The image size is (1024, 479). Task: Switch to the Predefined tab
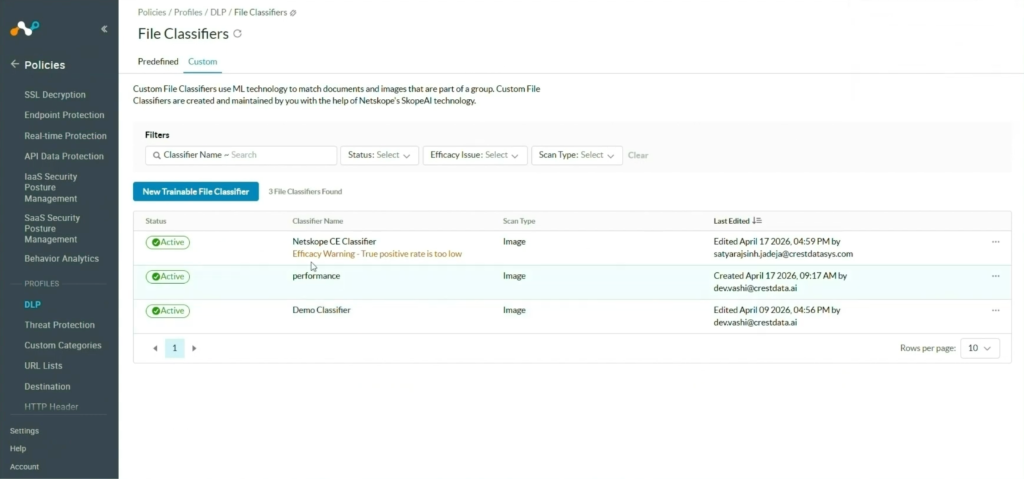pos(158,61)
